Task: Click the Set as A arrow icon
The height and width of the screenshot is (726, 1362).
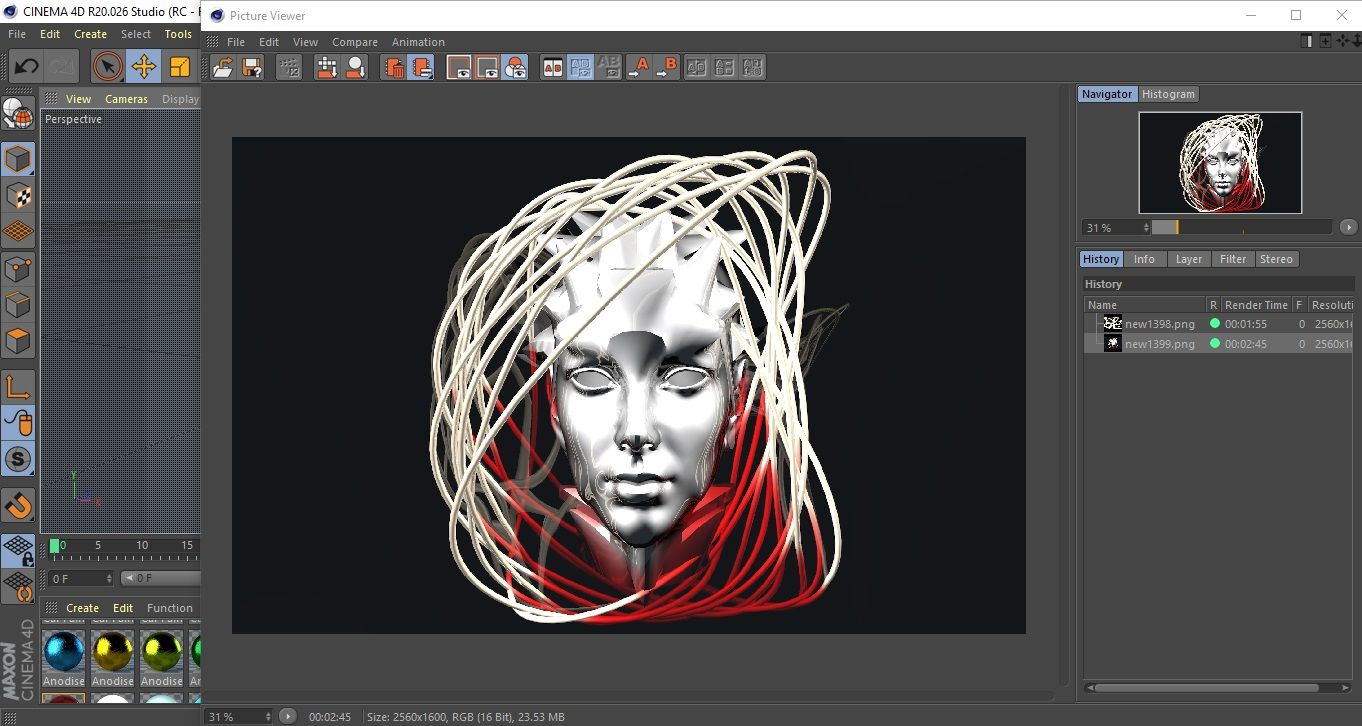Action: pyautogui.click(x=638, y=67)
